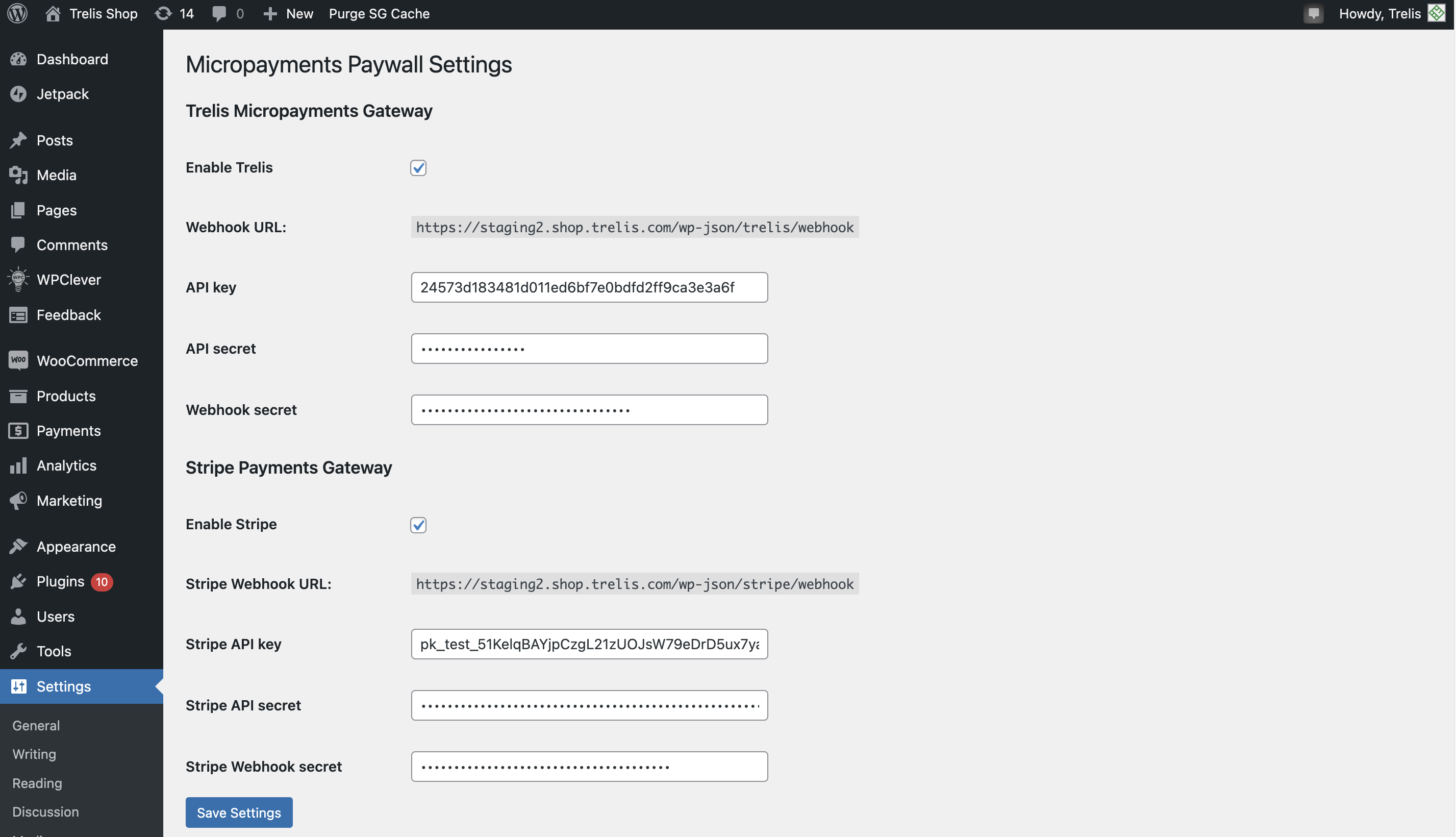The height and width of the screenshot is (837, 1456).
Task: Click the Posts pushpin icon
Action: click(18, 140)
